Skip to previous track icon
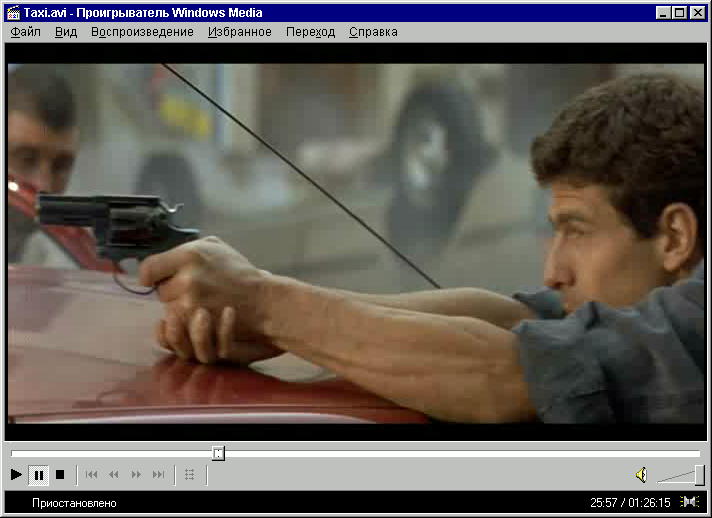The width and height of the screenshot is (712, 518). point(91,475)
